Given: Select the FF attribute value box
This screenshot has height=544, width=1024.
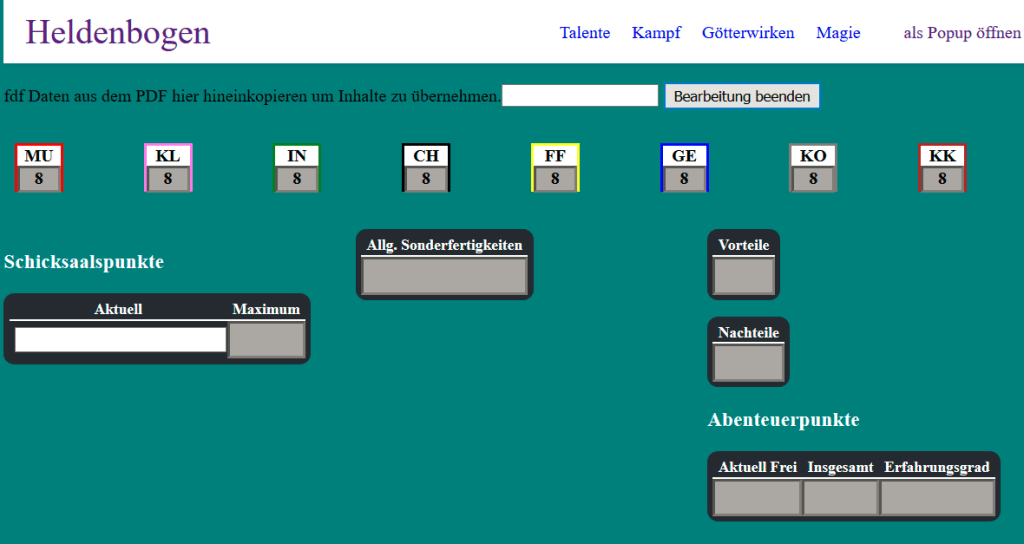Looking at the screenshot, I should click(555, 179).
